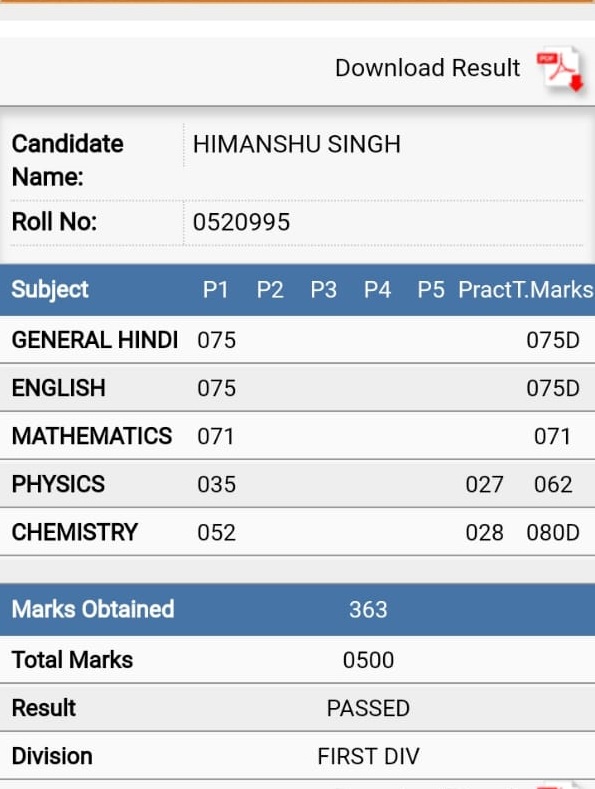Click the PASSED result text
Viewport: 595px width, 789px height.
point(368,708)
